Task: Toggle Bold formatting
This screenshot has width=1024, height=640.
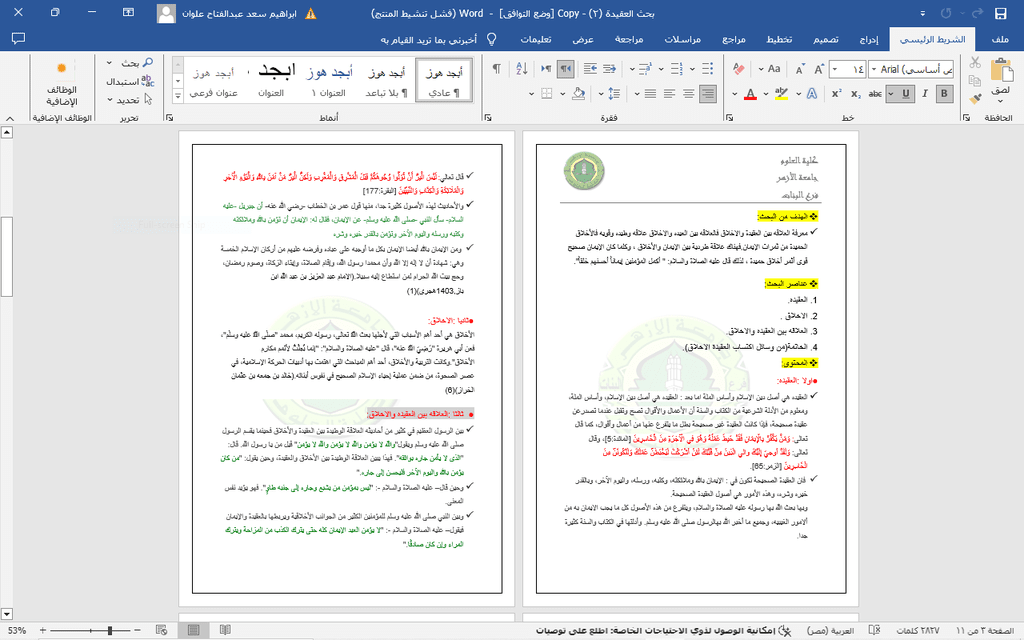Action: pos(944,94)
